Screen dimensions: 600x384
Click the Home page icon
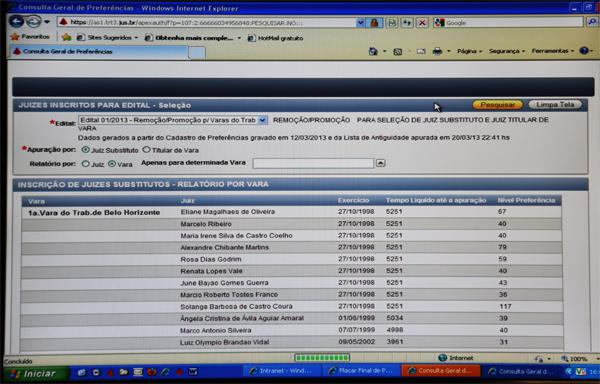pos(373,51)
